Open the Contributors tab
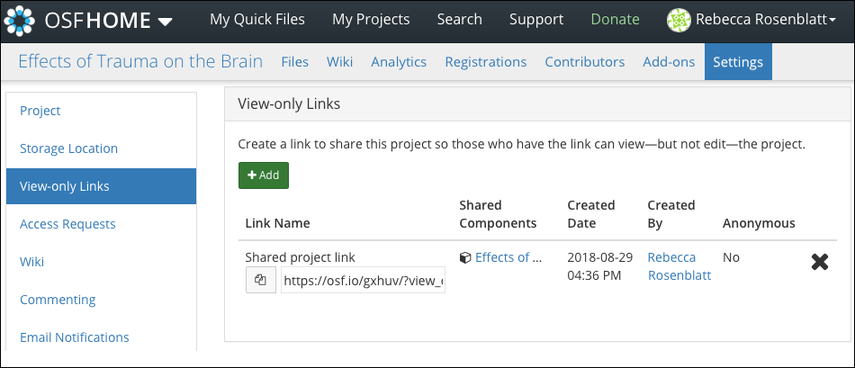 coord(585,62)
